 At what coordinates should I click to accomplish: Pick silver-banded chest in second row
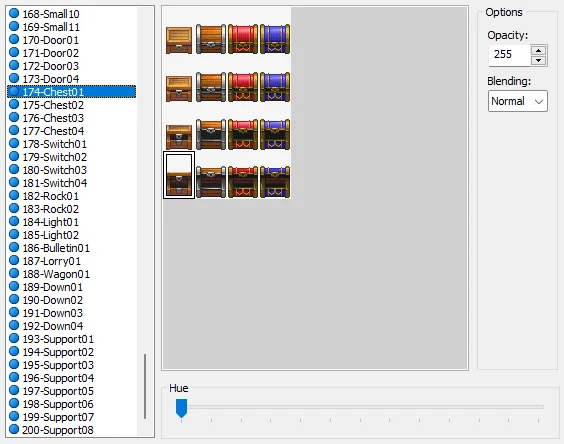tap(211, 87)
